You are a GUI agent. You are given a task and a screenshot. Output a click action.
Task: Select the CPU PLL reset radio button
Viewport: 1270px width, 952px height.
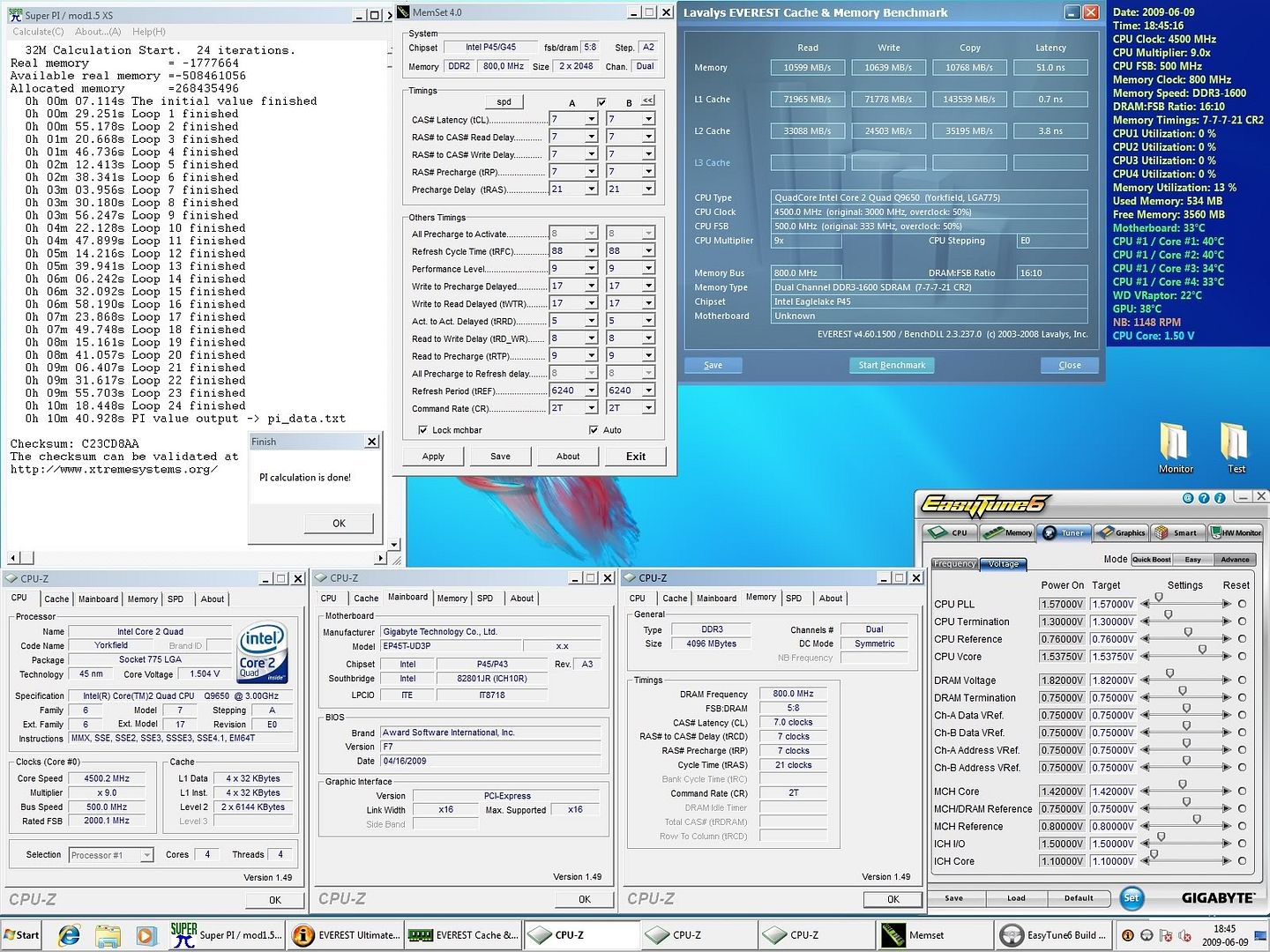(x=1243, y=604)
